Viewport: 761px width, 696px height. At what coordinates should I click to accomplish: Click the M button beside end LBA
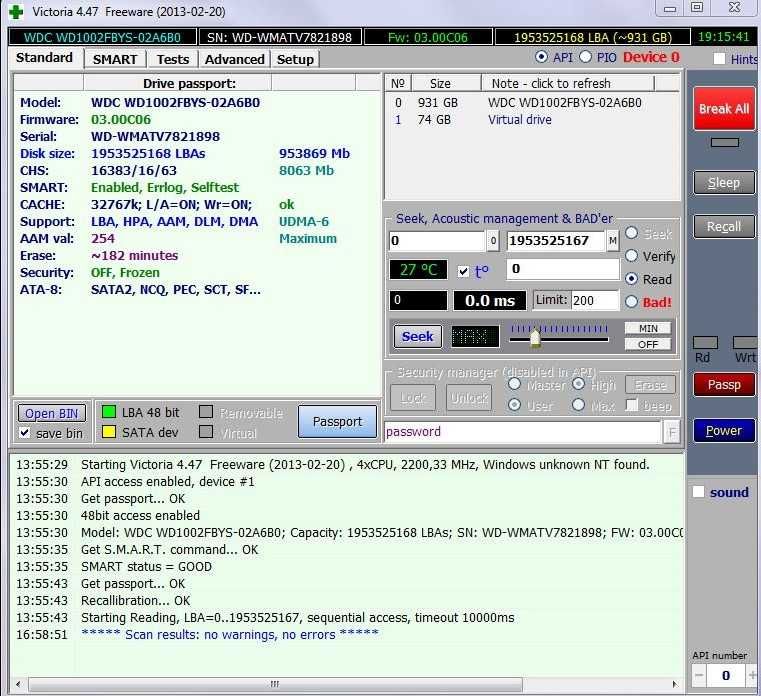[x=613, y=241]
